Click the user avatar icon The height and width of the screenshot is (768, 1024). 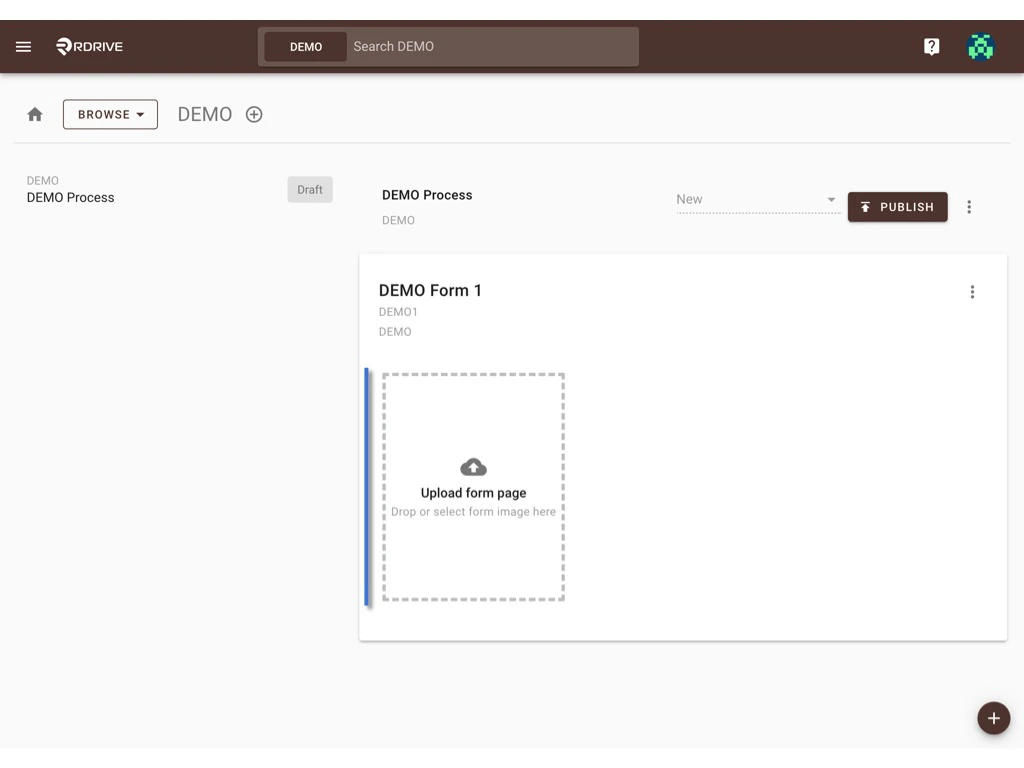pos(980,46)
